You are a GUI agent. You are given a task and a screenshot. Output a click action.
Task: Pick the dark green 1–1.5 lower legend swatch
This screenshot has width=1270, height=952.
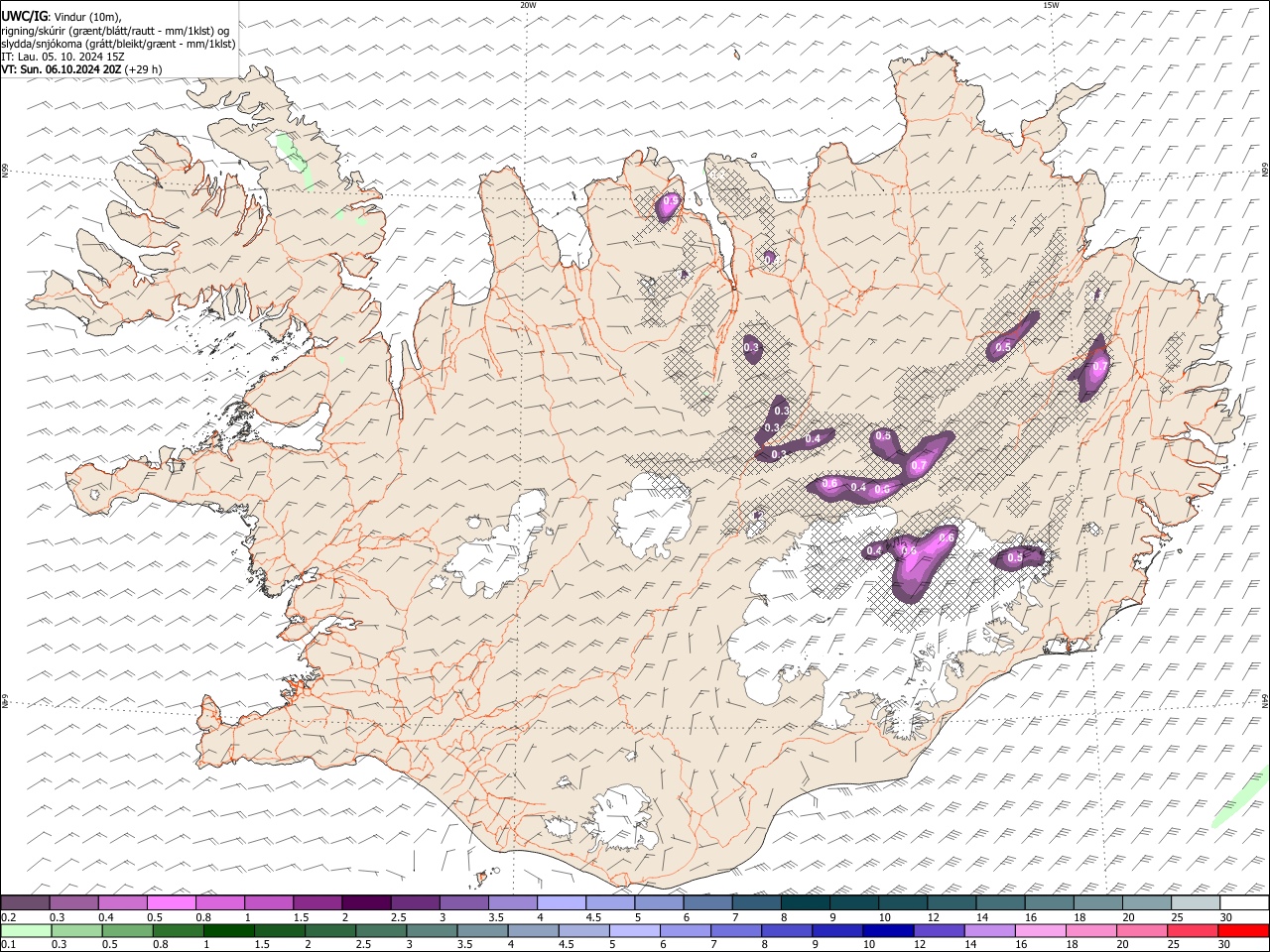coord(231,930)
